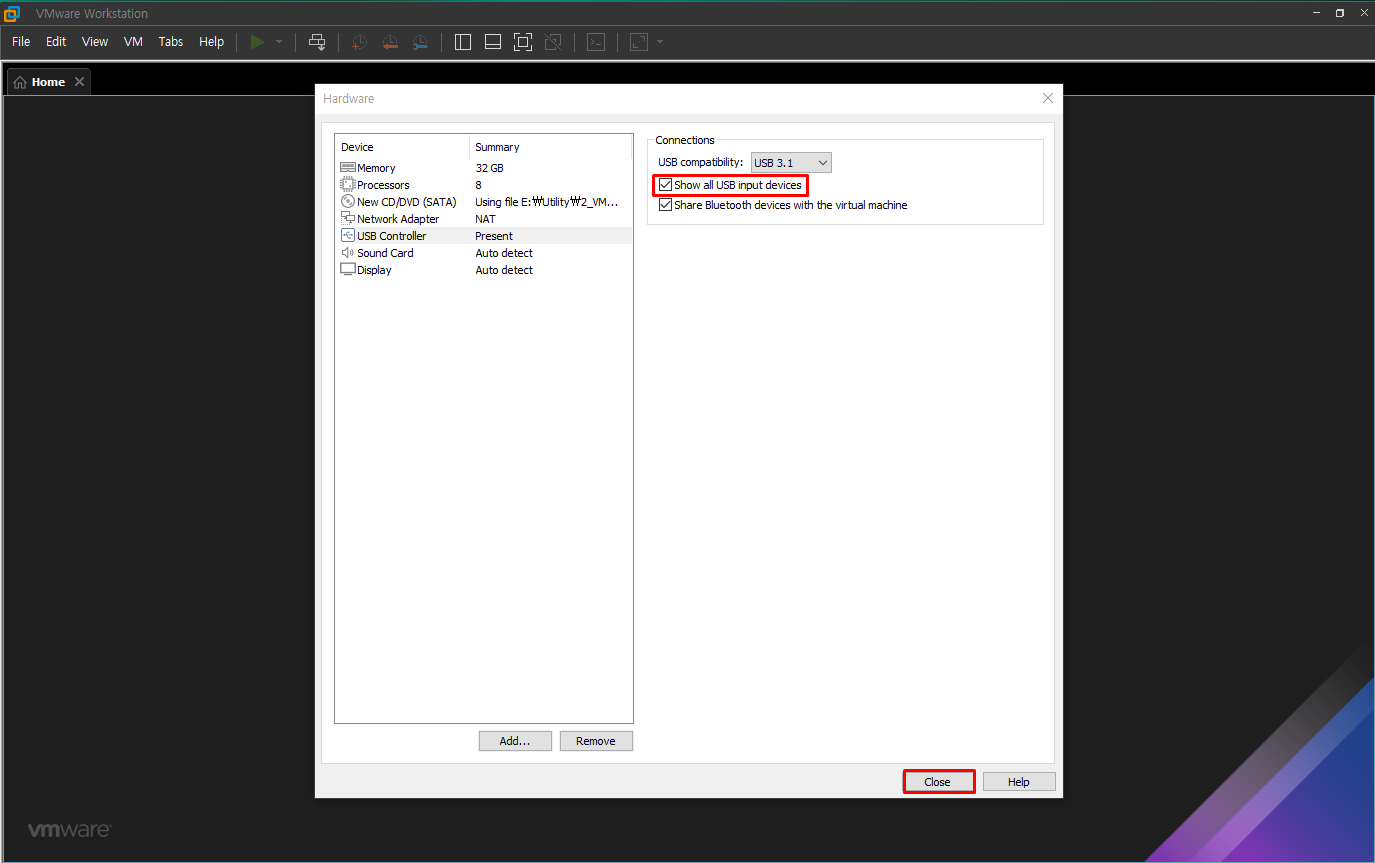Click the 'Using file E:' CD/DVD summary

coord(547,202)
